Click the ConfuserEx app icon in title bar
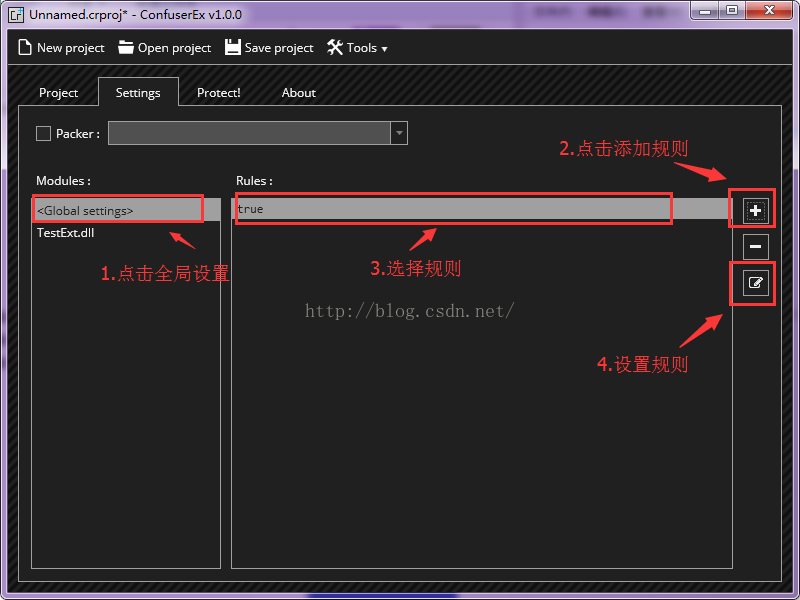This screenshot has width=800, height=600. pyautogui.click(x=16, y=14)
